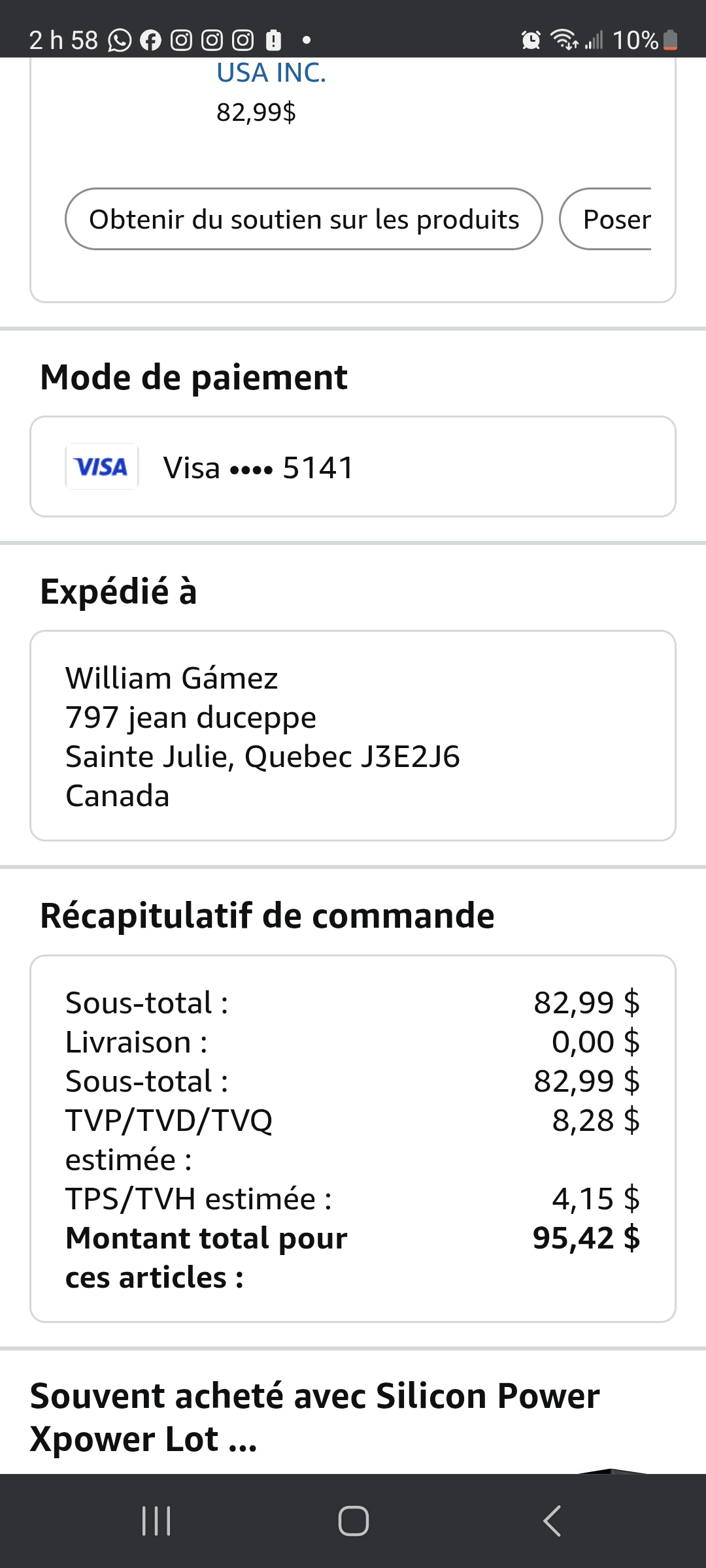Tap the William Gámez shipping address card
706x1568 pixels.
pos(353,736)
